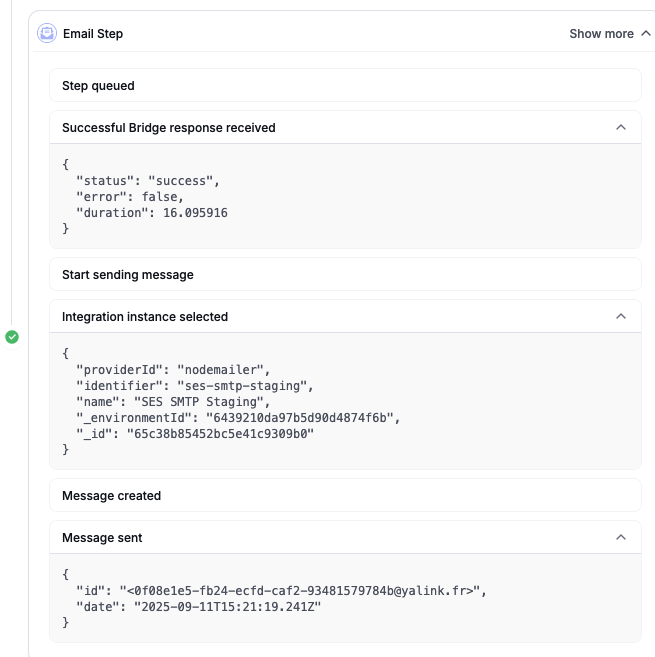Click the Email Step title text
Screen dimensions: 655x657
[93, 33]
